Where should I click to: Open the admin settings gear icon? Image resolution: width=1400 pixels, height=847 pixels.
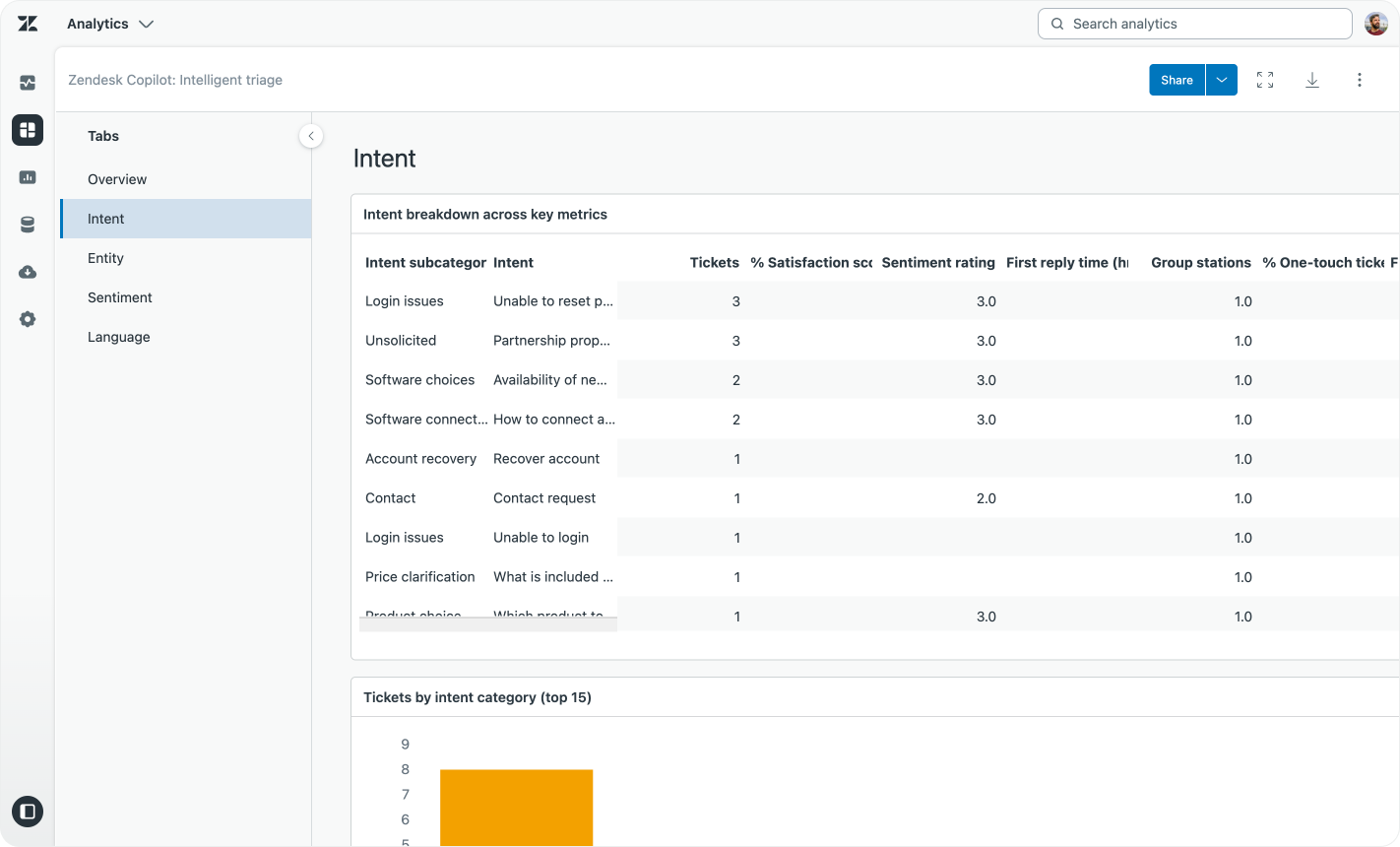(28, 319)
